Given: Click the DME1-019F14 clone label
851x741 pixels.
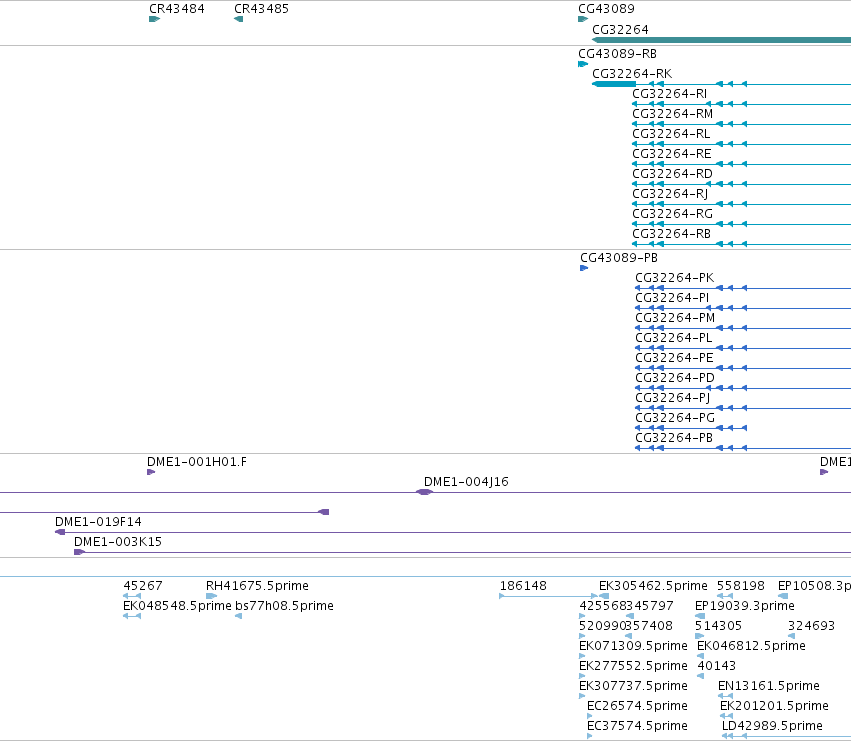Looking at the screenshot, I should 98,522.
